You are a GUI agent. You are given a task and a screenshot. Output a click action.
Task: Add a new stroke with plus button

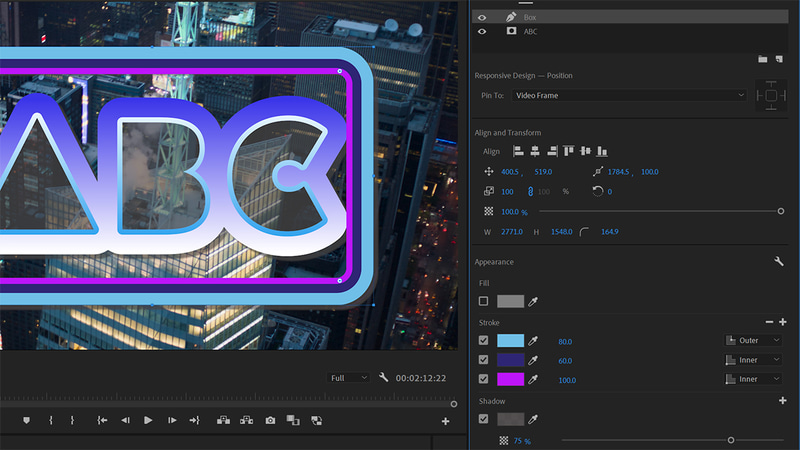(782, 322)
